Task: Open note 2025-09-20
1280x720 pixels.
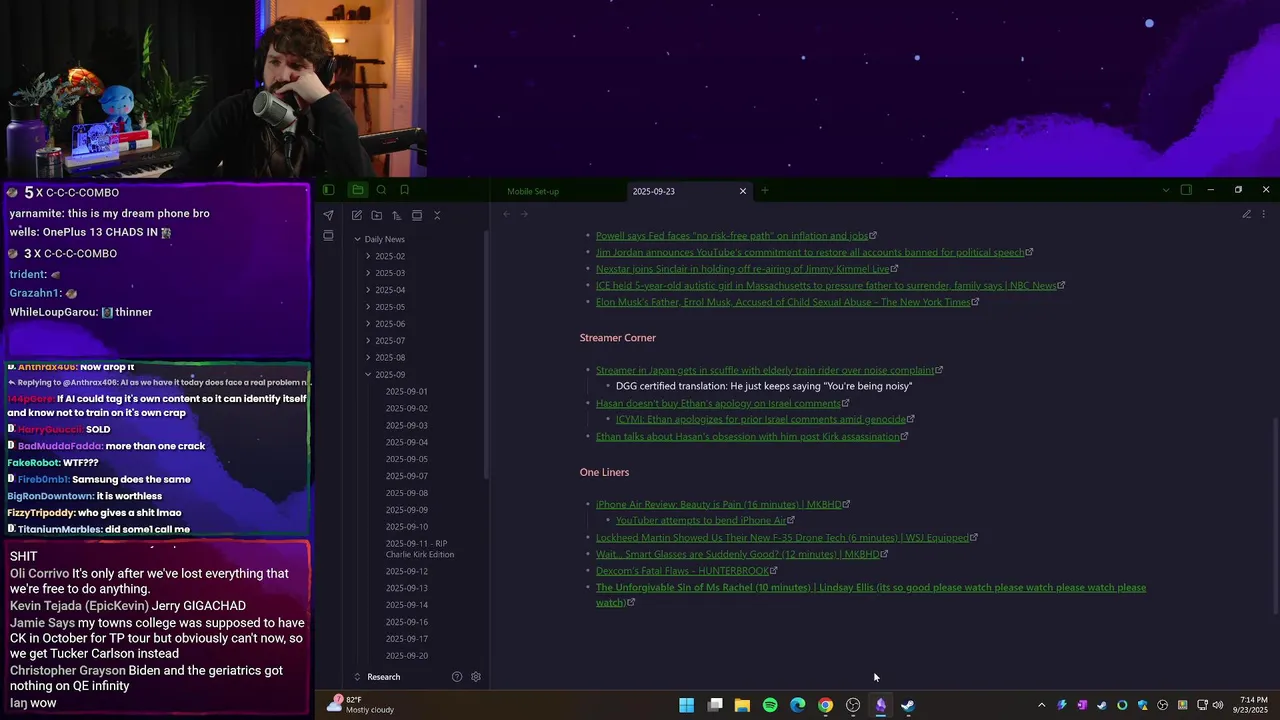Action: click(x=407, y=656)
